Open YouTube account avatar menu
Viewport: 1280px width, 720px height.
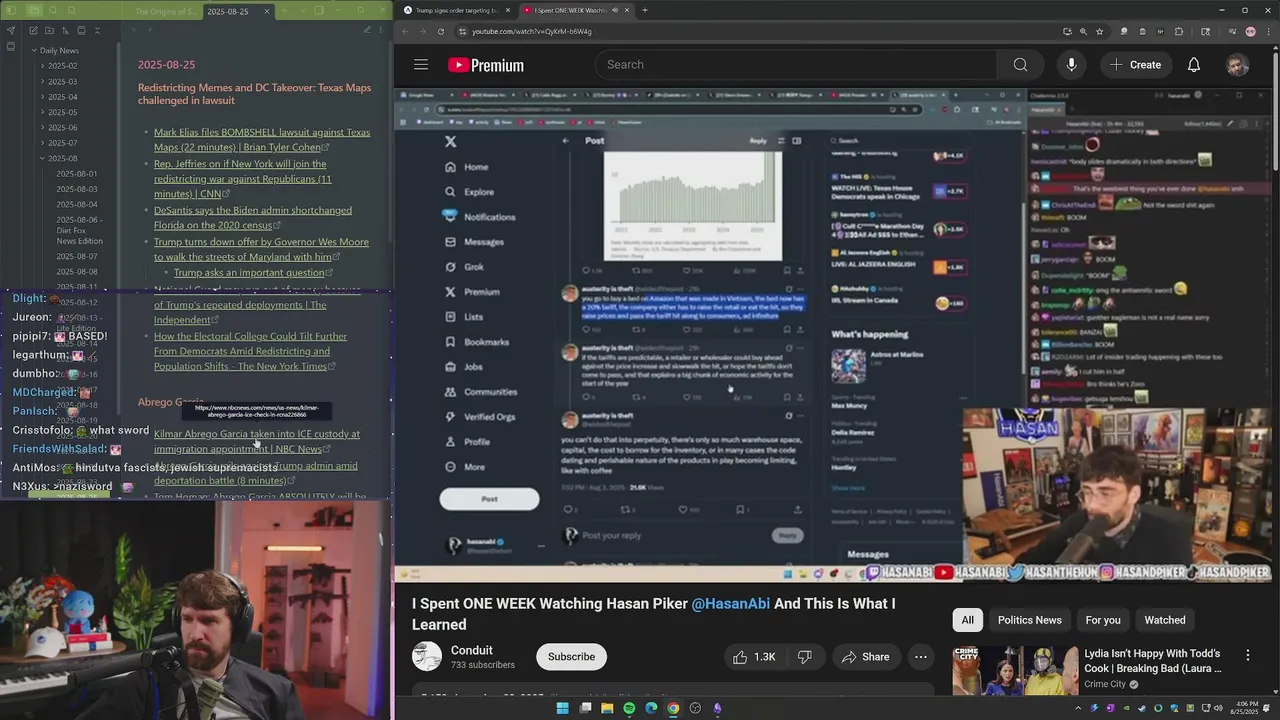pos(1238,65)
